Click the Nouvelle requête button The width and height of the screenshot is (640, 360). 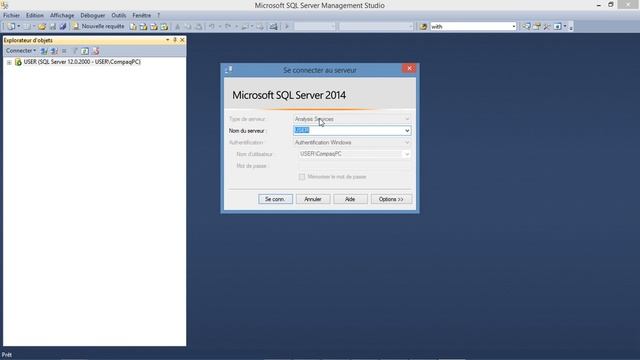[98, 27]
